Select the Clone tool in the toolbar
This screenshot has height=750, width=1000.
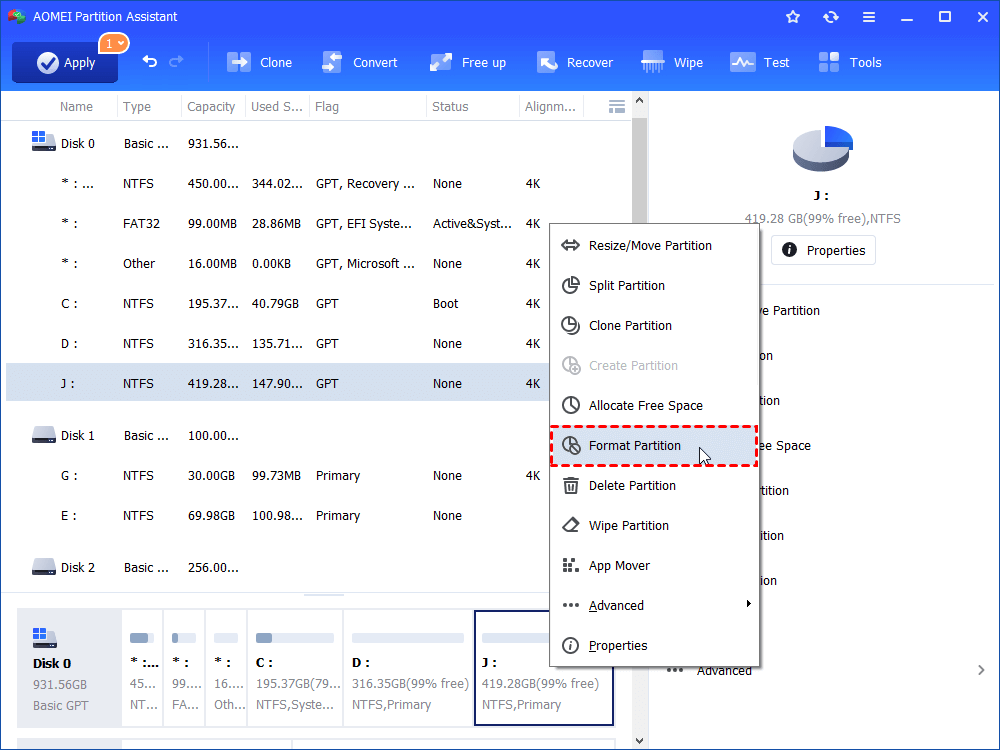pos(259,61)
